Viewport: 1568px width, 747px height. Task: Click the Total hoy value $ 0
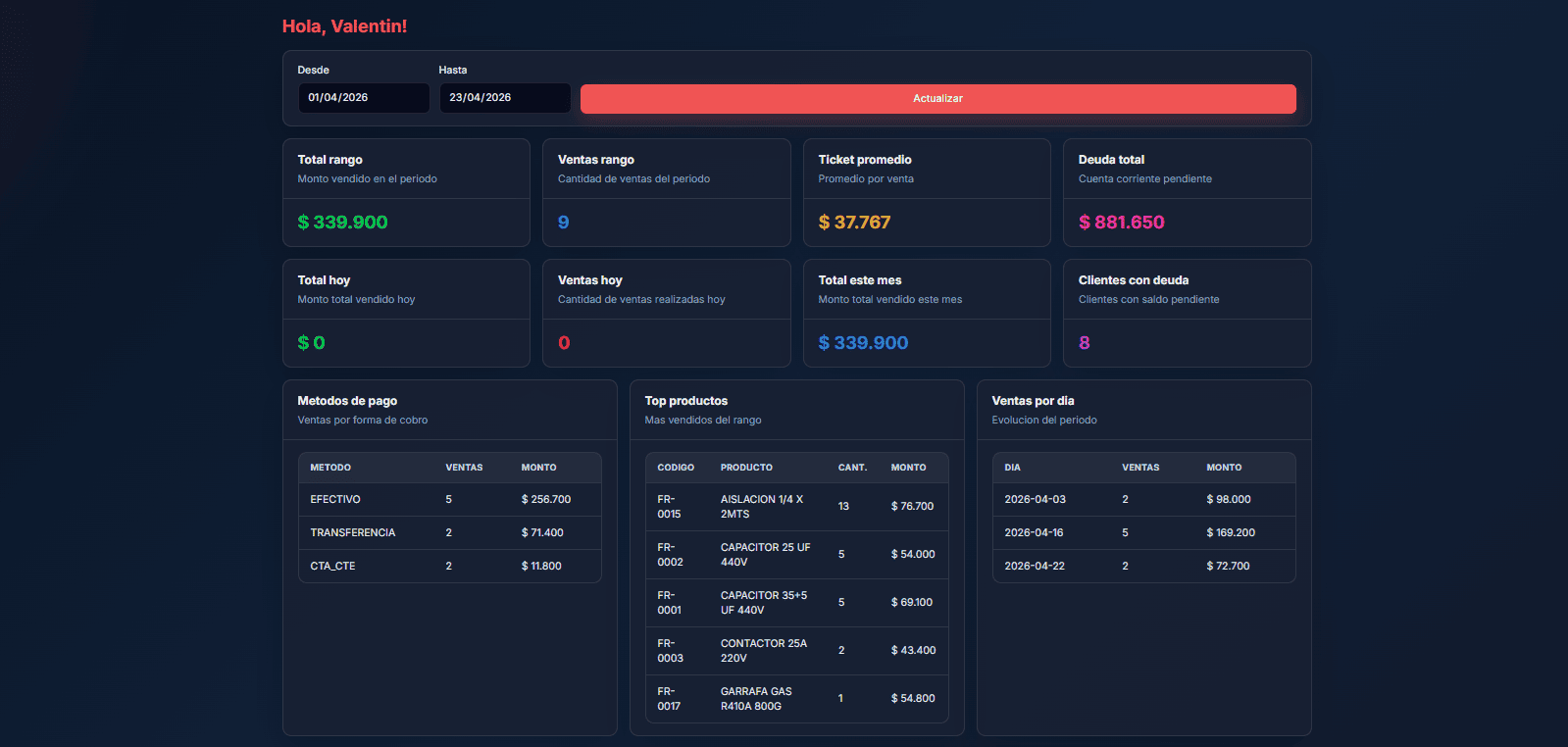(312, 343)
